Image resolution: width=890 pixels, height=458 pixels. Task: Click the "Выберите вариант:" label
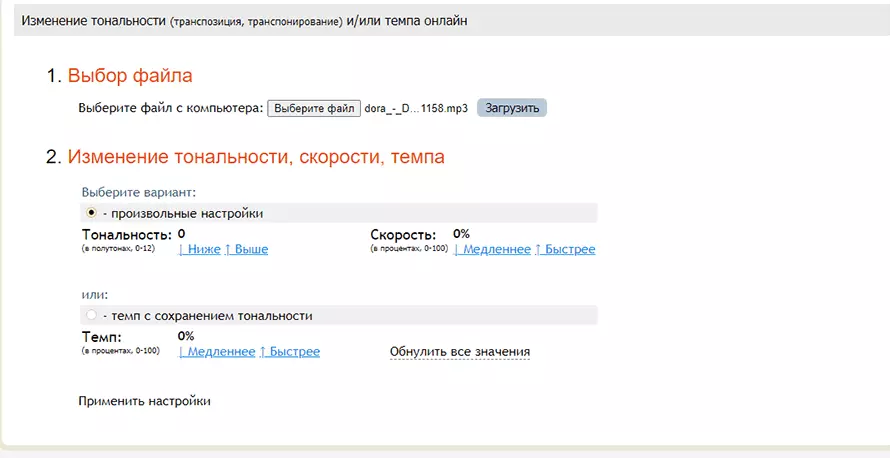[x=138, y=191]
